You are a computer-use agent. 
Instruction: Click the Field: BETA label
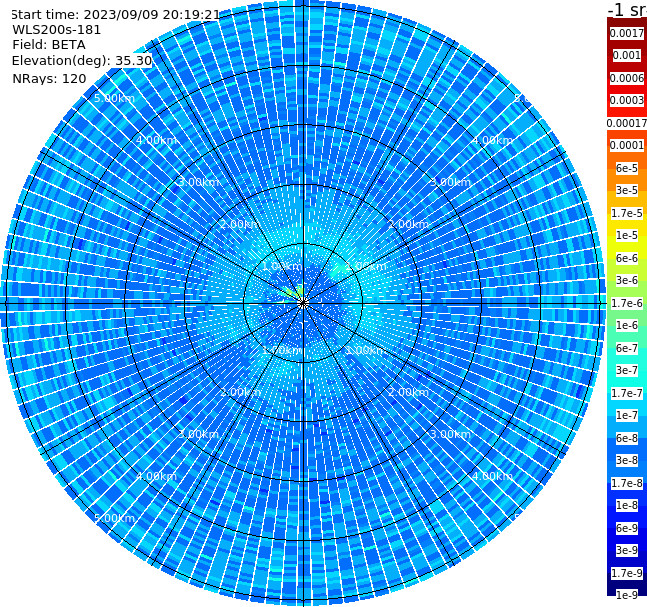(49, 45)
